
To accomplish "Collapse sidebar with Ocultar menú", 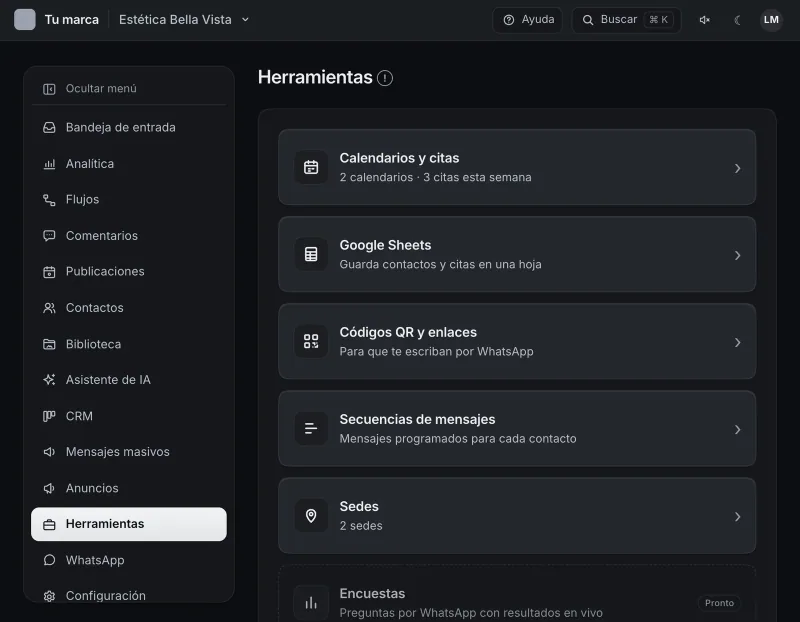I will (x=129, y=89).
